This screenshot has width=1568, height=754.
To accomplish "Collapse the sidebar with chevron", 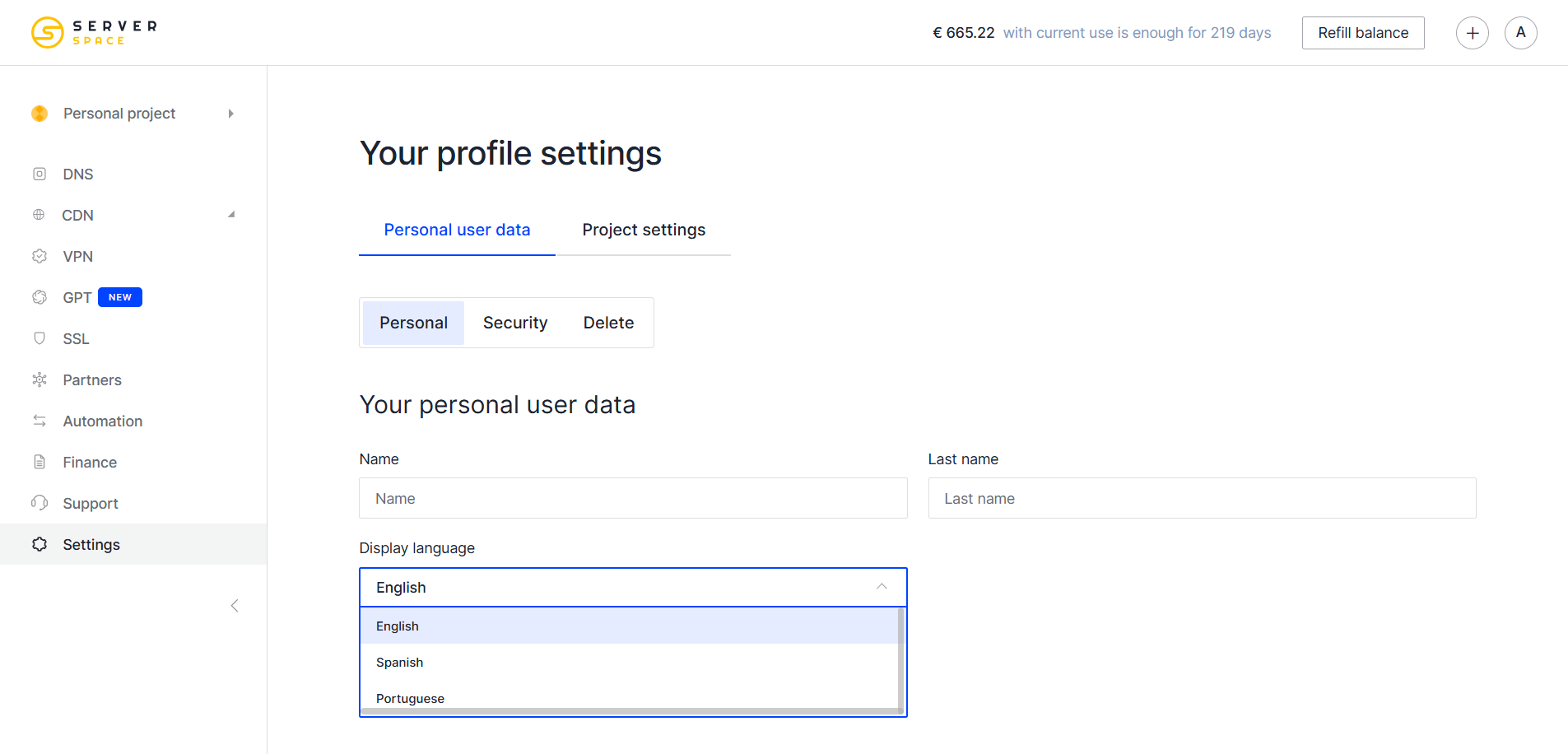I will 235,606.
